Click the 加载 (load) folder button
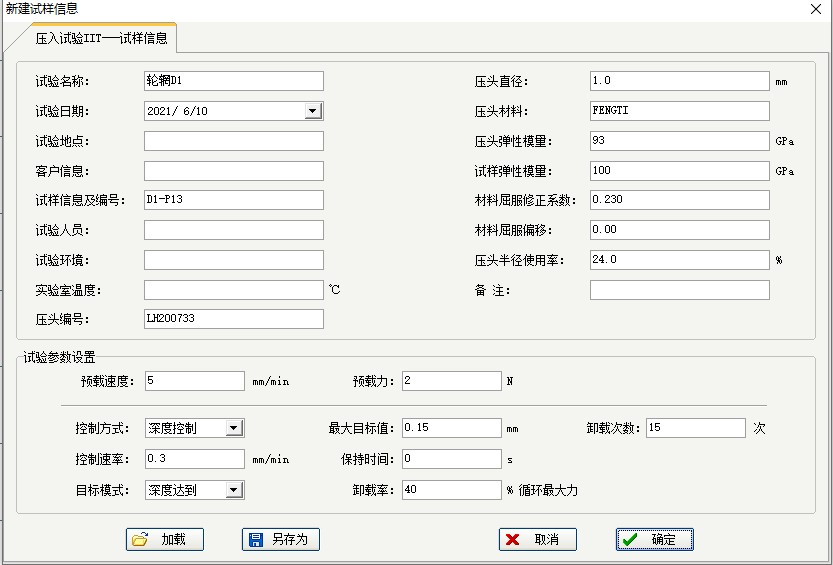This screenshot has width=833, height=565. [165, 539]
